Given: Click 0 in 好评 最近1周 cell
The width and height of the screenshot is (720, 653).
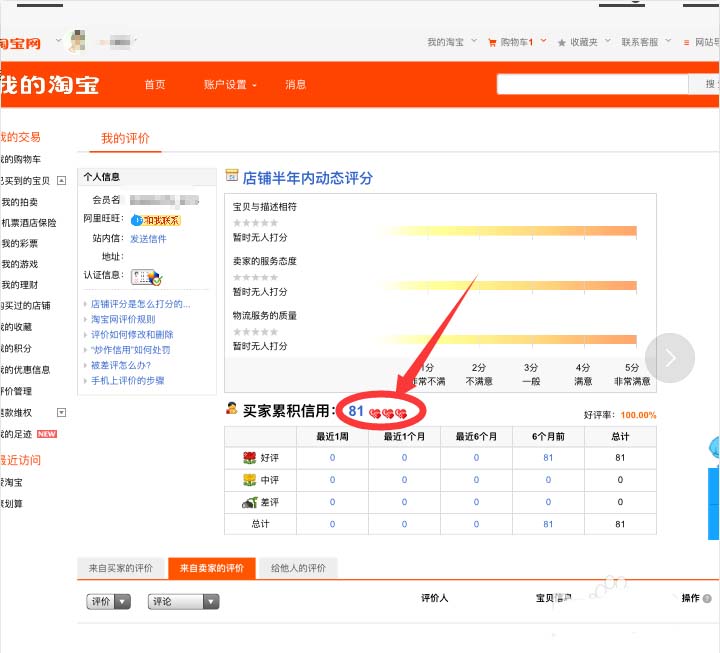Looking at the screenshot, I should point(332,458).
